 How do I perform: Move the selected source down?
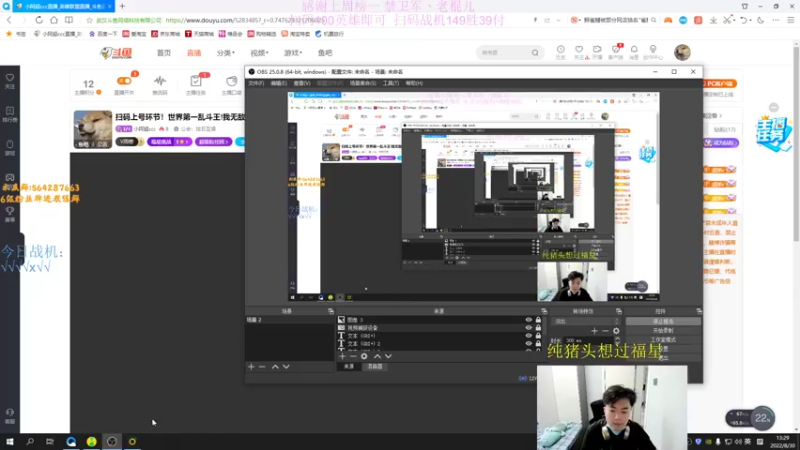(x=388, y=356)
